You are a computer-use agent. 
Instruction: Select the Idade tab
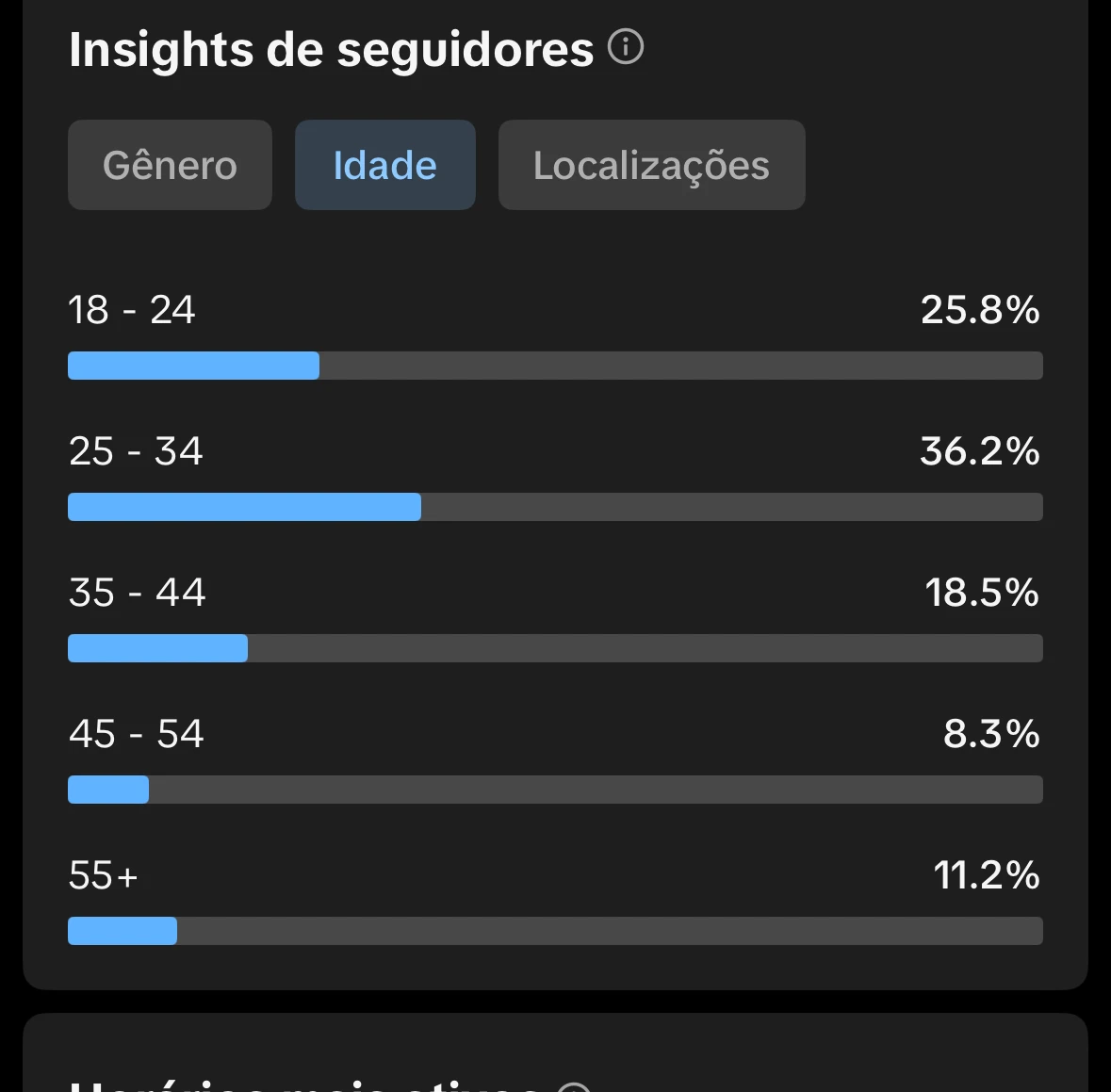click(384, 165)
